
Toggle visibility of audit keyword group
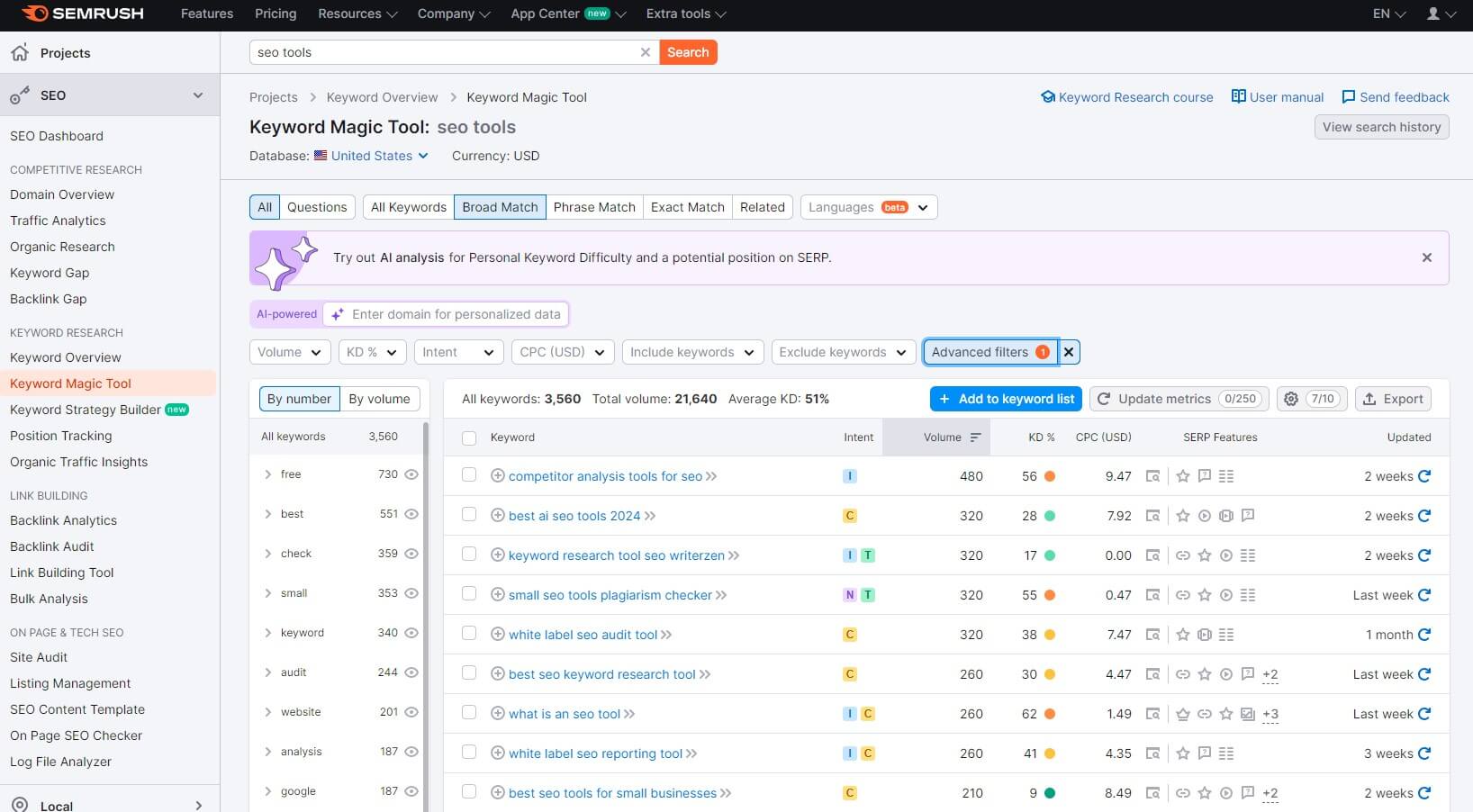(x=411, y=672)
